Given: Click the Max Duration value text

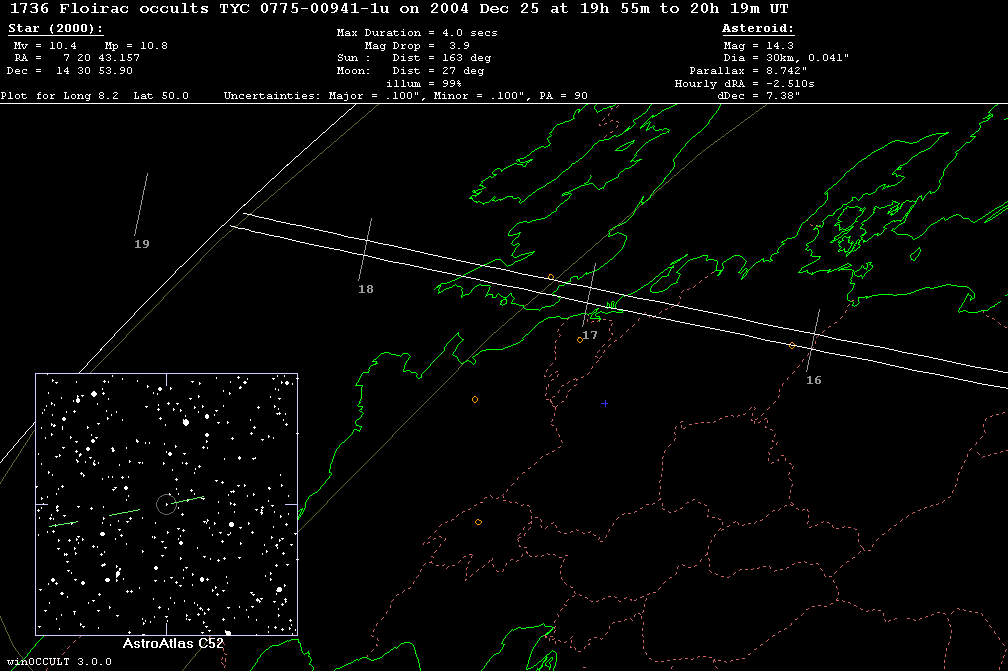Looking at the screenshot, I should click(417, 33).
